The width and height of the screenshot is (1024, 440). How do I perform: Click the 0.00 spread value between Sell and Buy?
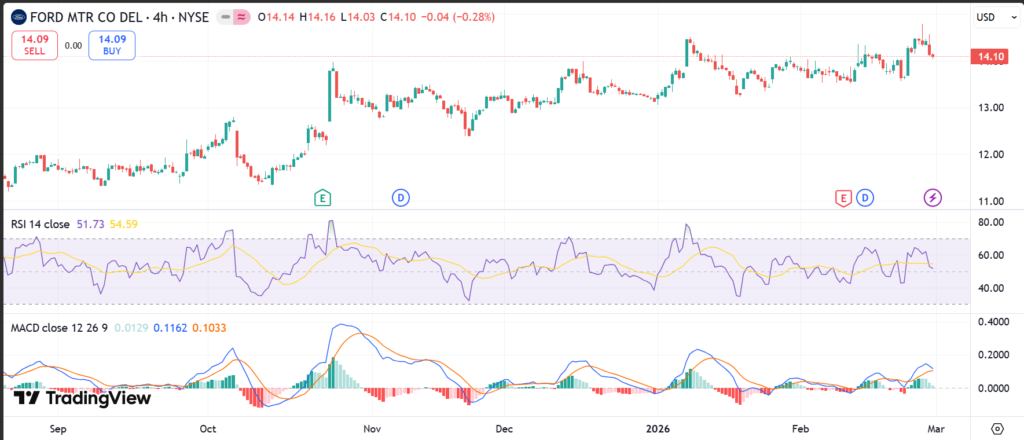[73, 45]
